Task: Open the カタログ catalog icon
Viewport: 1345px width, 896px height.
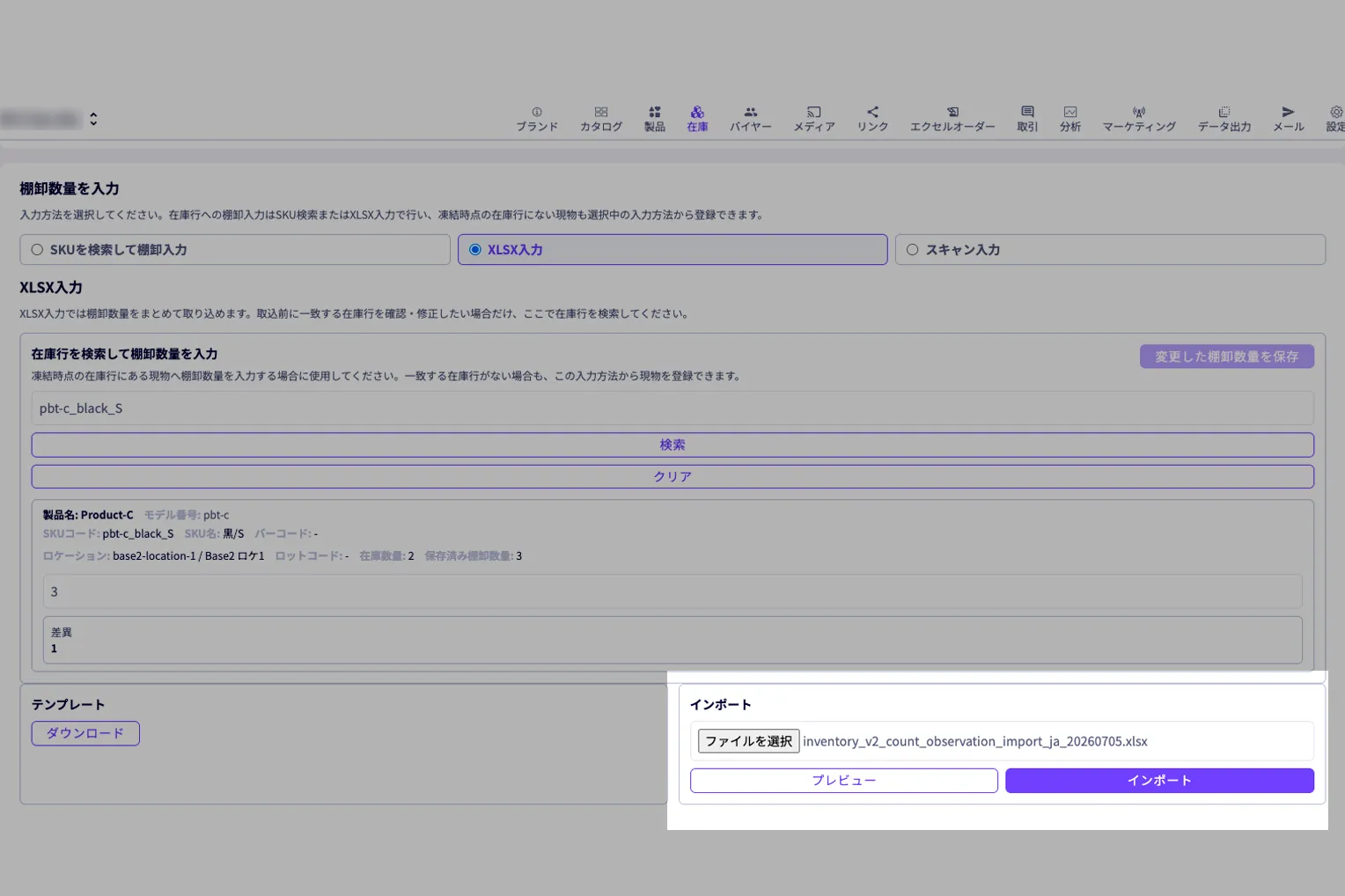Action: click(601, 112)
